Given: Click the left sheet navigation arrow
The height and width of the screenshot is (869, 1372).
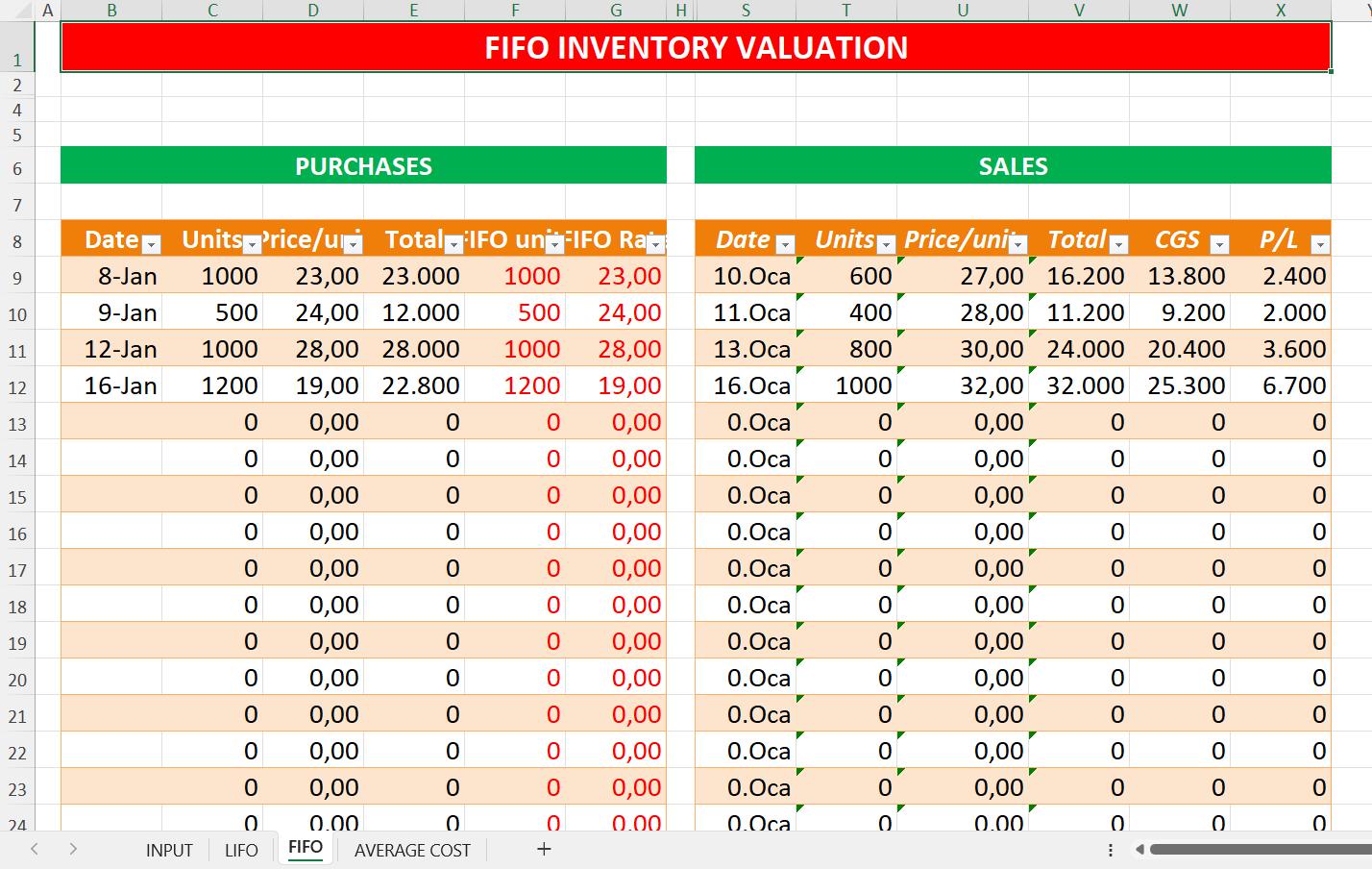Looking at the screenshot, I should [x=35, y=850].
